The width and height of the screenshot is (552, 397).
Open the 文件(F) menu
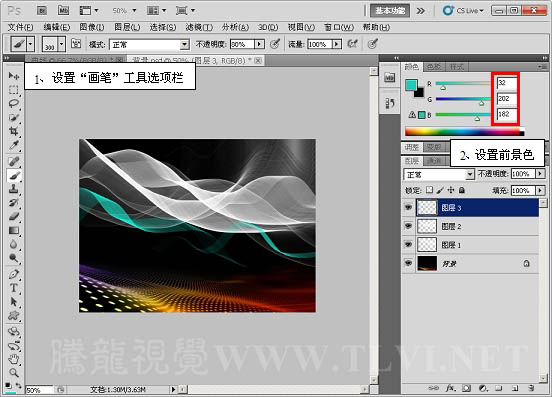pyautogui.click(x=20, y=27)
